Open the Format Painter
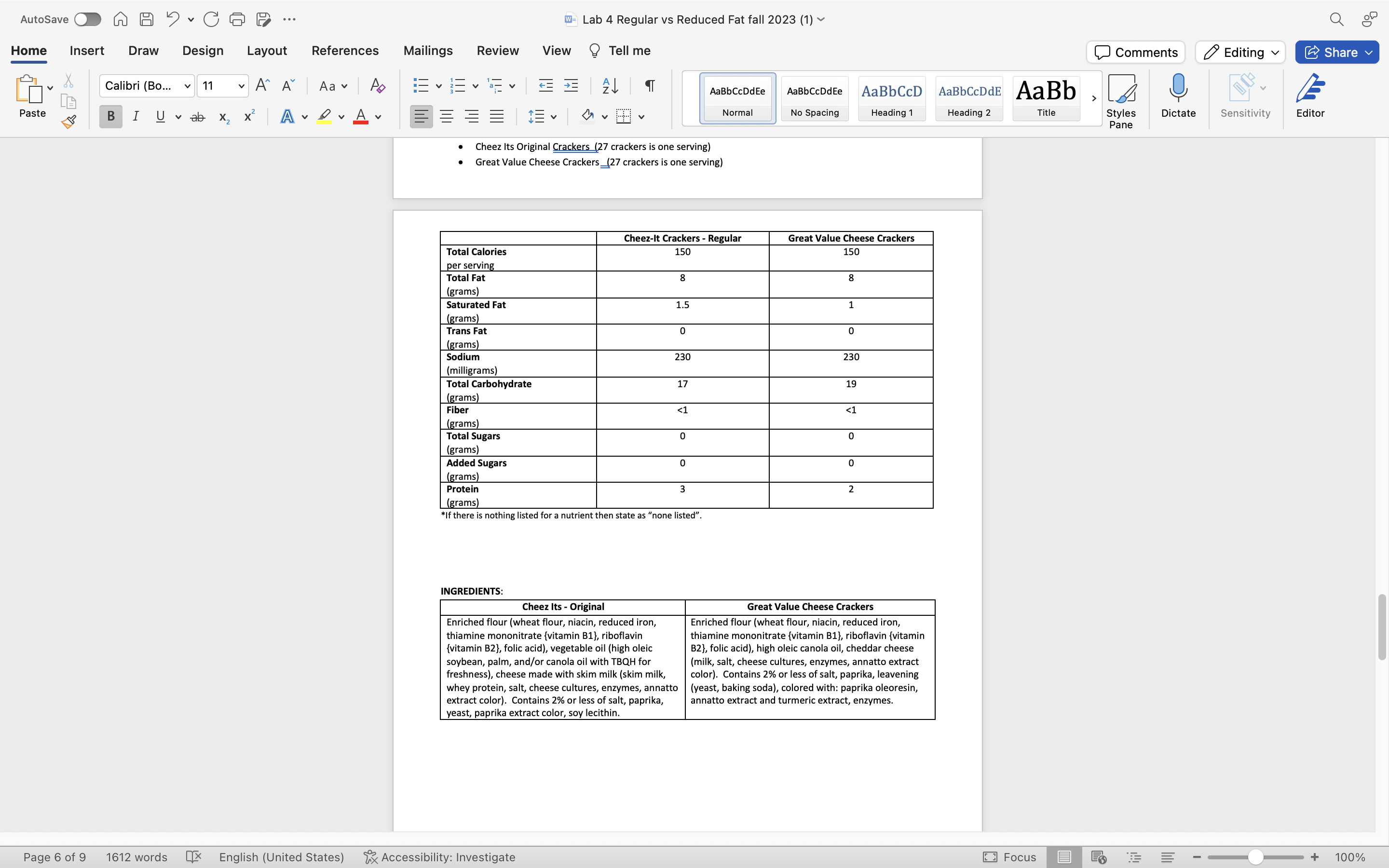Screen dimensions: 1389x868 pos(68,121)
